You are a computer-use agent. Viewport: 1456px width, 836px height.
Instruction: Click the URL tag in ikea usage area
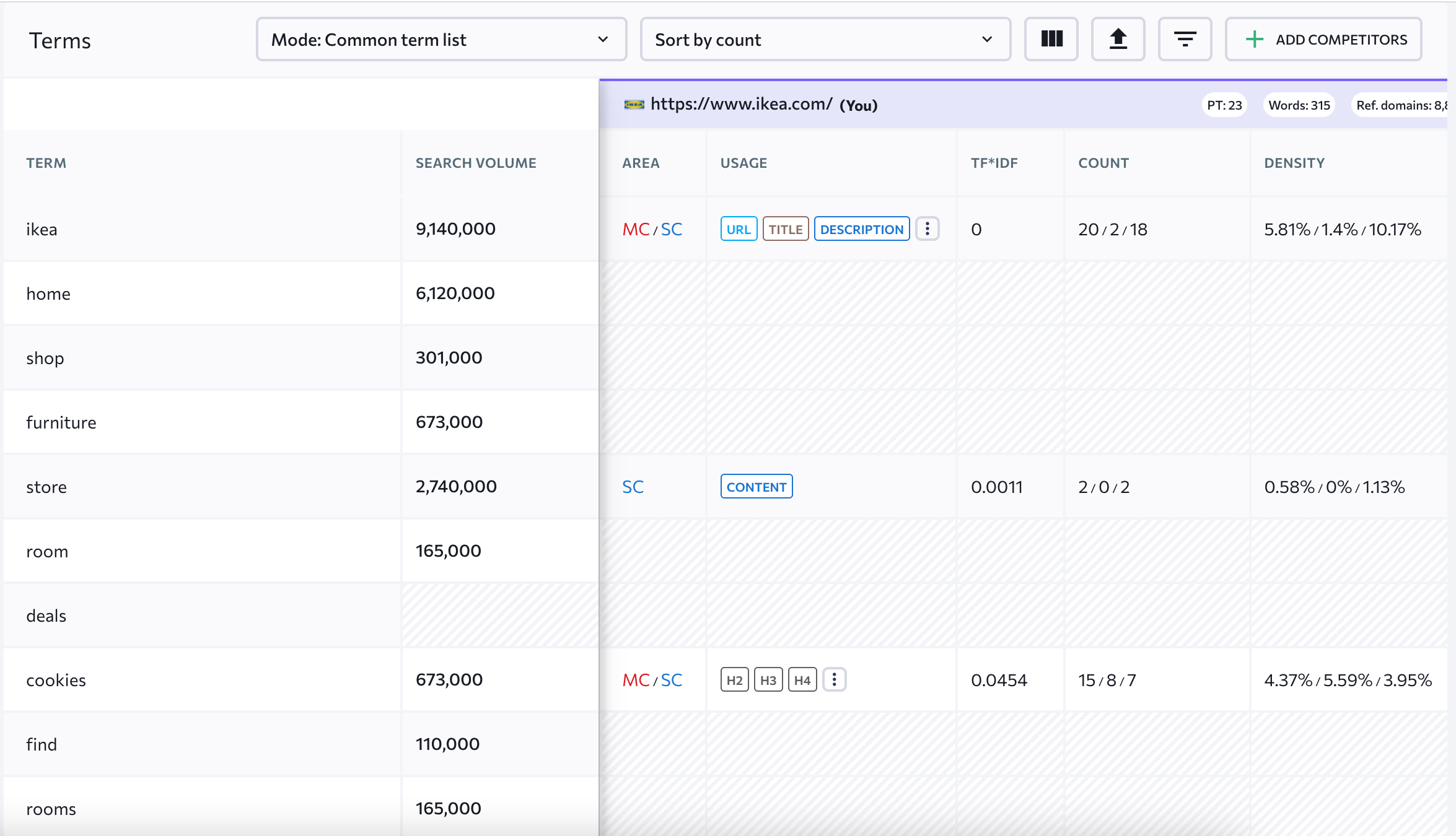[738, 228]
